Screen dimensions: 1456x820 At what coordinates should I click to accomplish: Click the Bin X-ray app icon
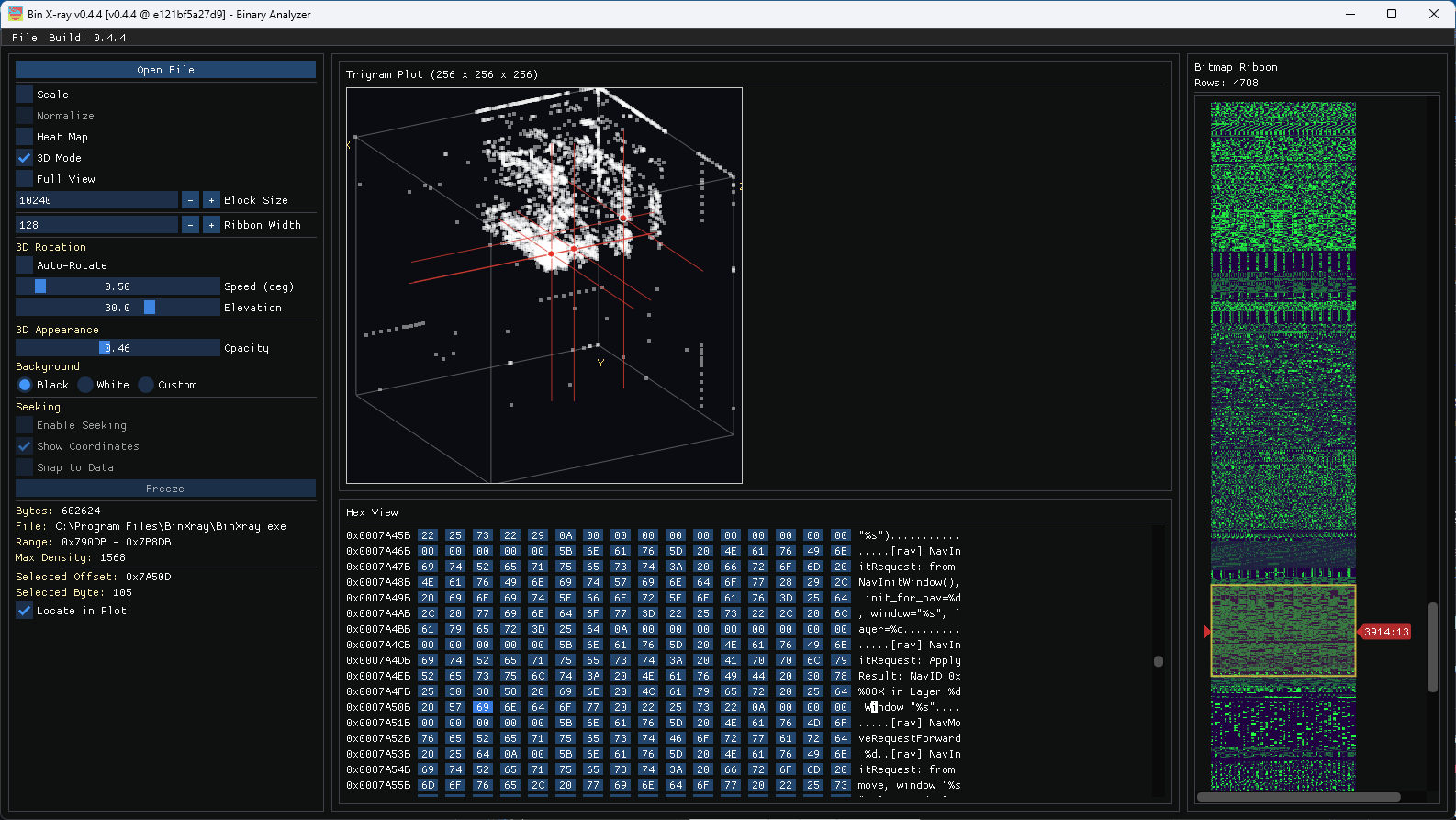coord(16,14)
